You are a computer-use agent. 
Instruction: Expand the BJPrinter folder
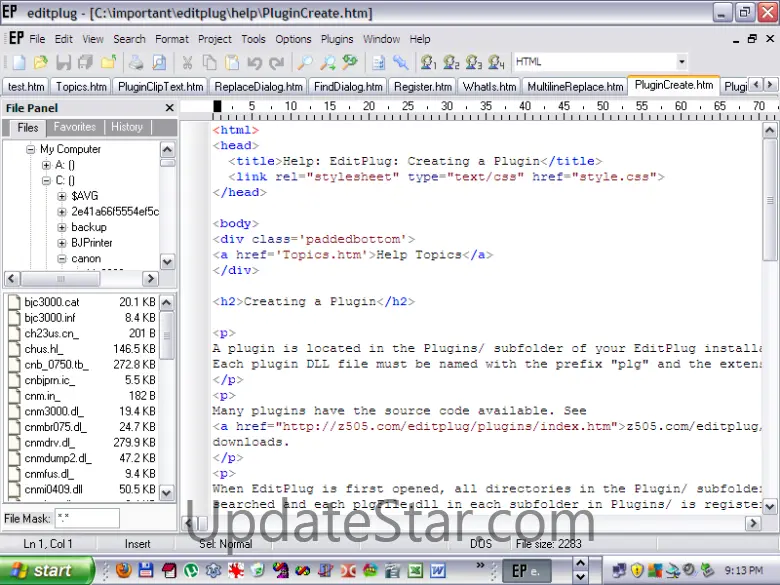[62, 243]
